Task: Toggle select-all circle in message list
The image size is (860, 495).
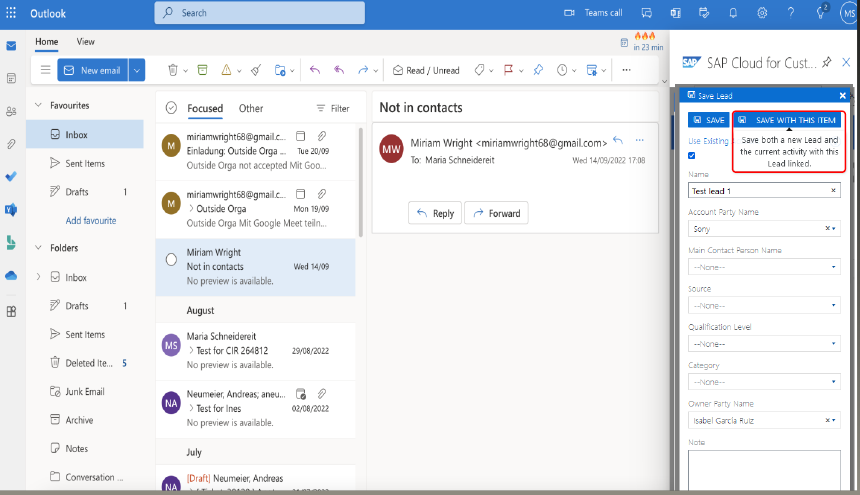Action: (171, 108)
